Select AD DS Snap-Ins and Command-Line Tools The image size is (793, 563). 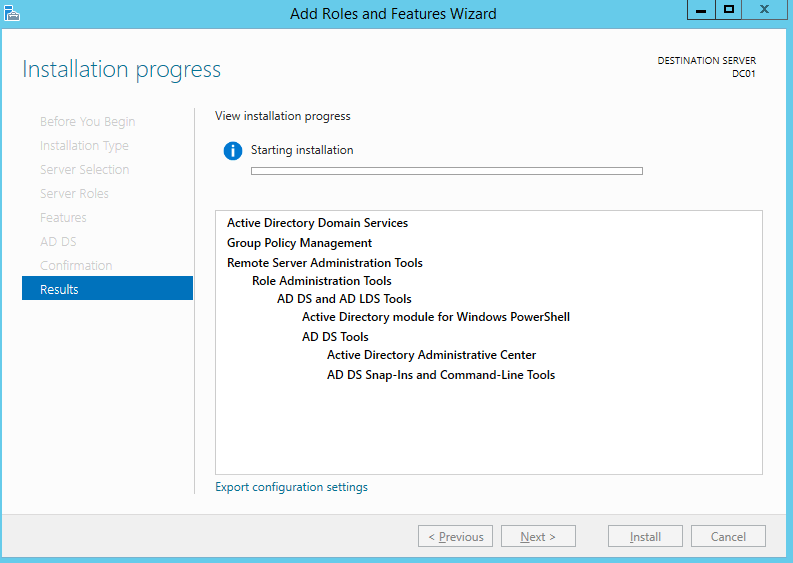pos(441,375)
